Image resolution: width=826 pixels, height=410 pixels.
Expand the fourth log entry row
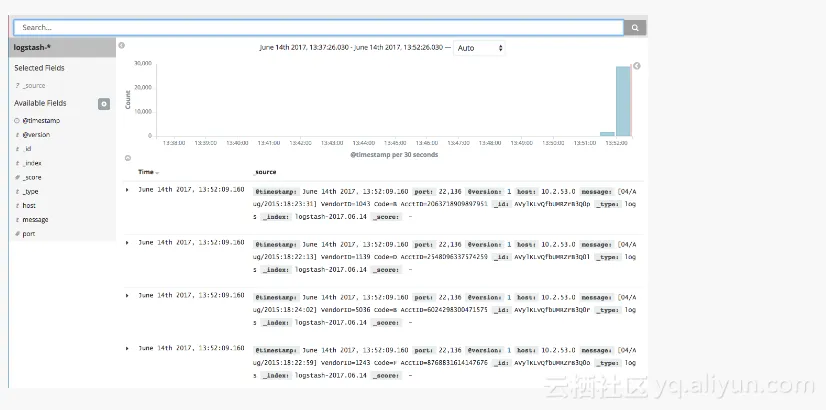(127, 348)
